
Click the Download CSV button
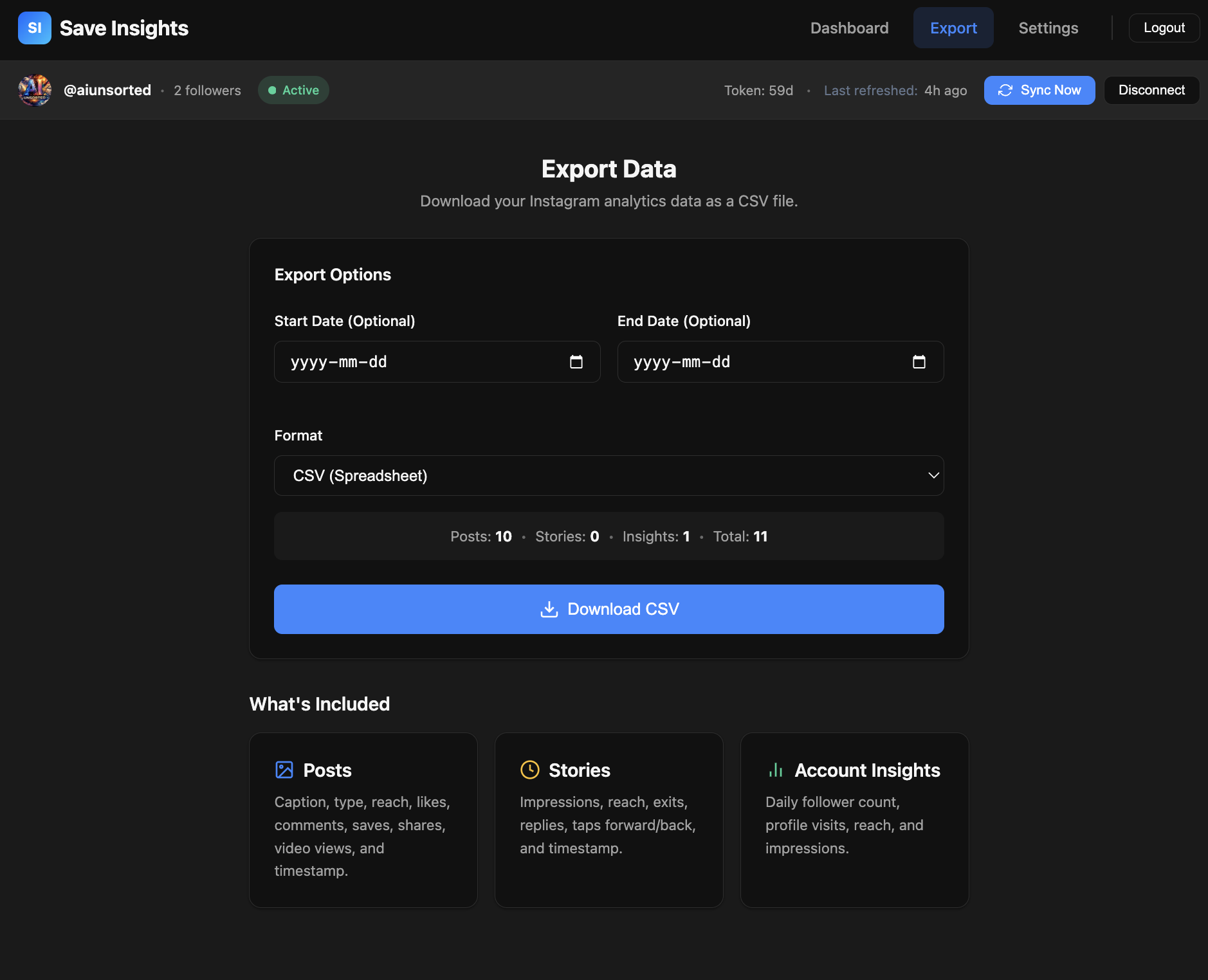[609, 609]
